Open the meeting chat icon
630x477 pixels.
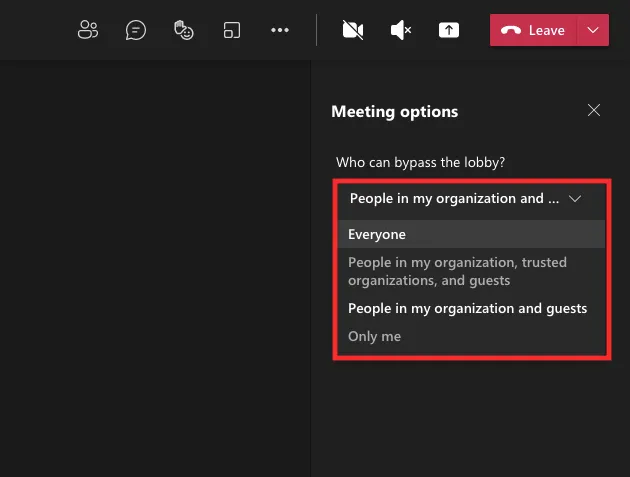136,30
